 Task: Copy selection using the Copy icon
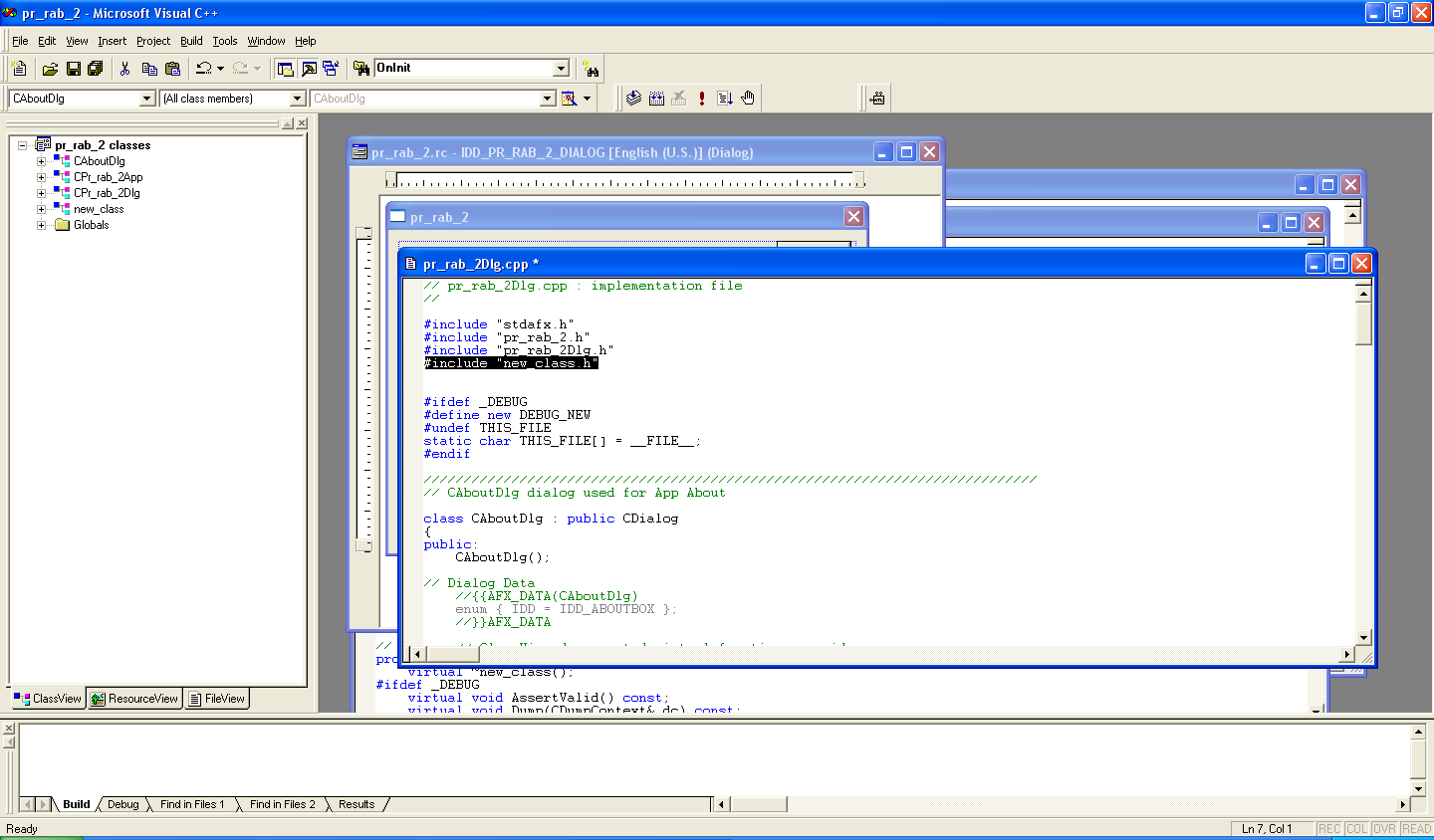tap(149, 69)
